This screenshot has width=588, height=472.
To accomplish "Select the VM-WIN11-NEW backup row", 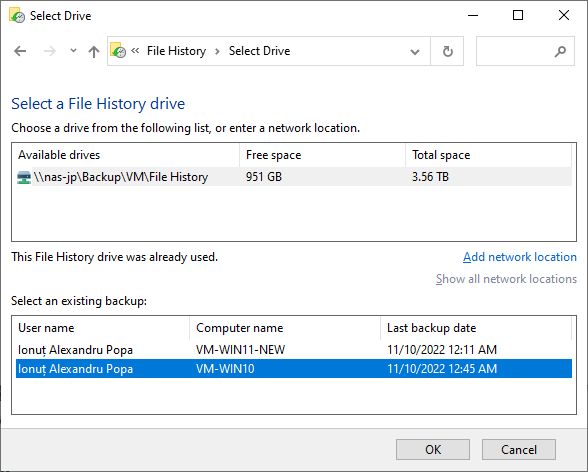I will pos(294,350).
